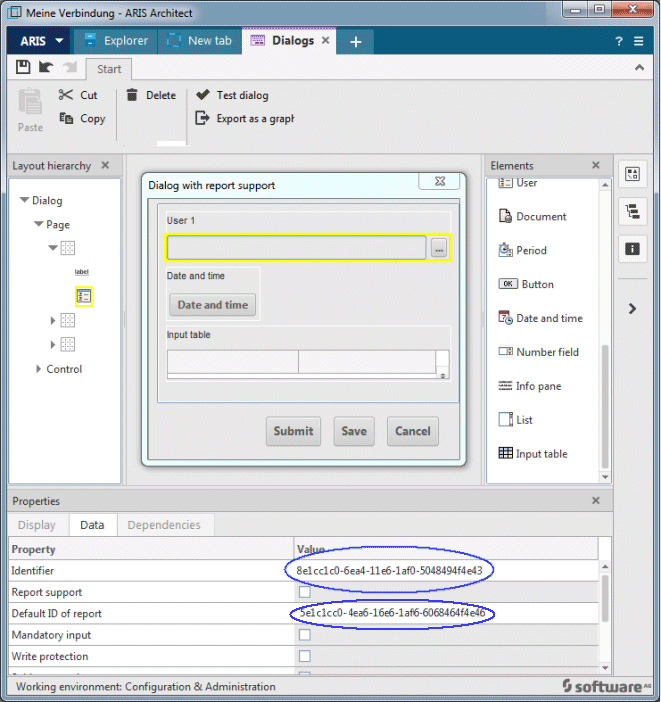Click the Input table first column cell
Screen dimensions: 661x702
pos(233,362)
